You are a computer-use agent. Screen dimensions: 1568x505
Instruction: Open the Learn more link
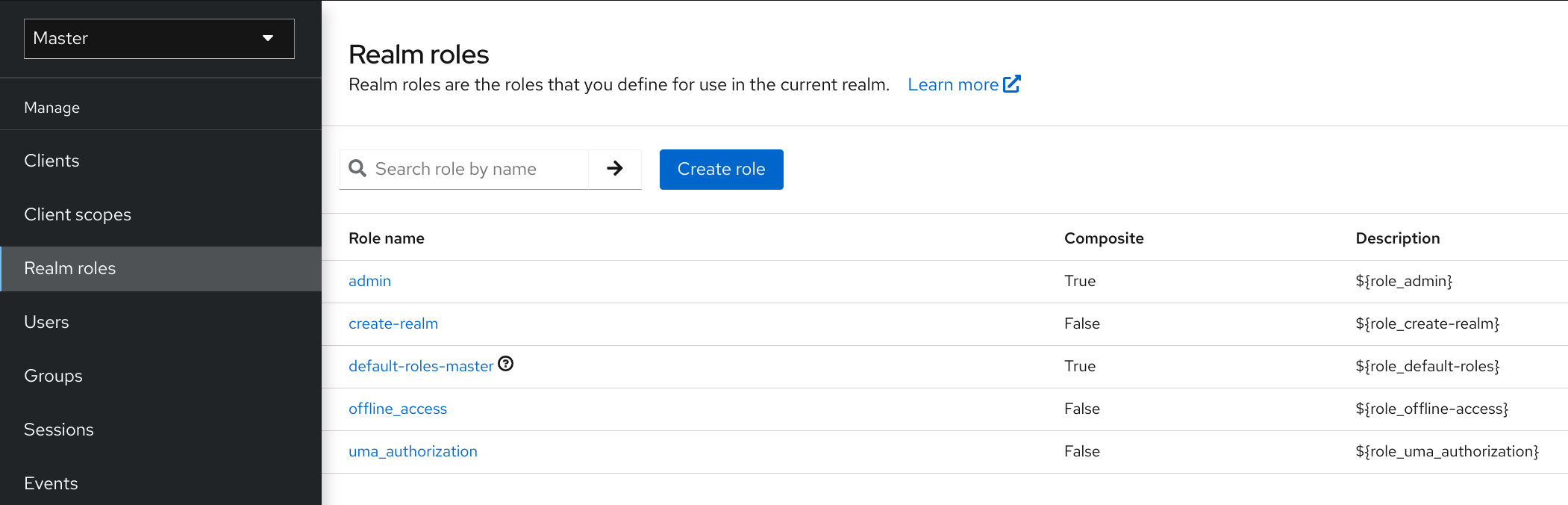[952, 84]
